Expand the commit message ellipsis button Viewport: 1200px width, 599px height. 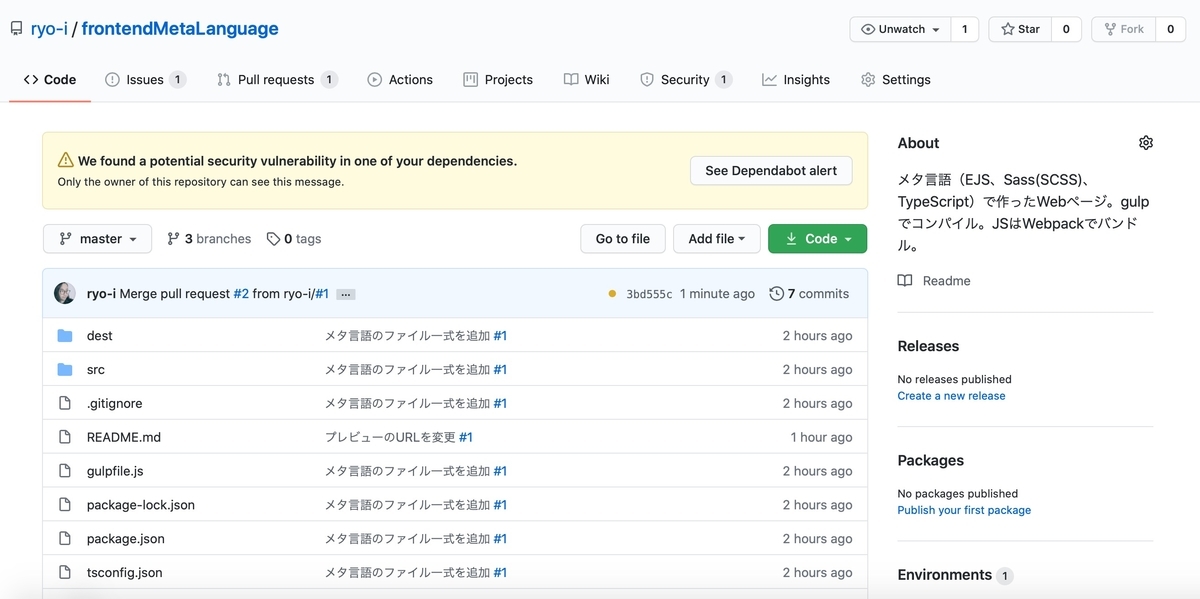click(x=346, y=294)
